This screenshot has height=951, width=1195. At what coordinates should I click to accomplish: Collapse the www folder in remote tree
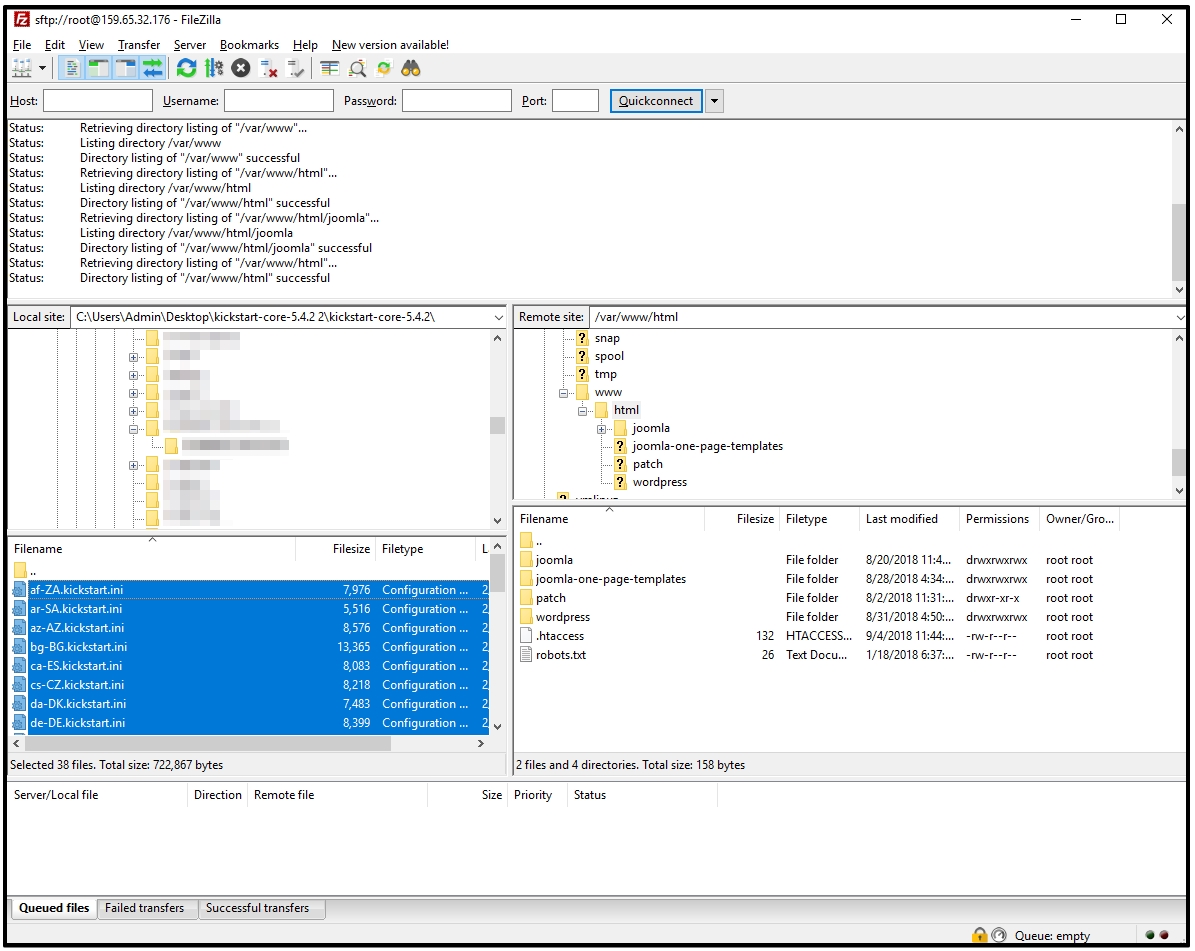pyautogui.click(x=563, y=392)
